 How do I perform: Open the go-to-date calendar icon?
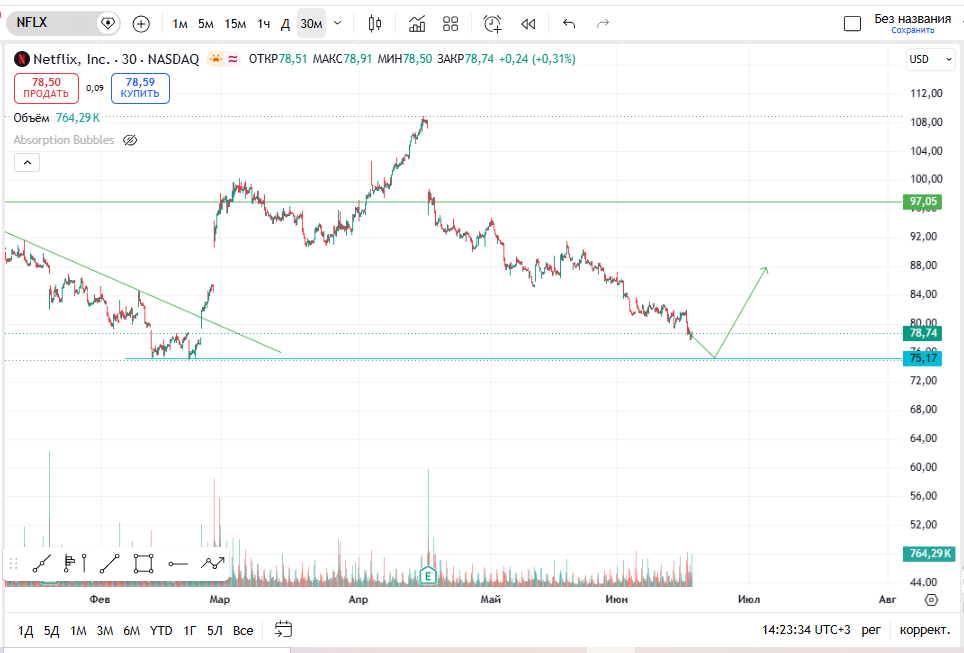point(283,629)
